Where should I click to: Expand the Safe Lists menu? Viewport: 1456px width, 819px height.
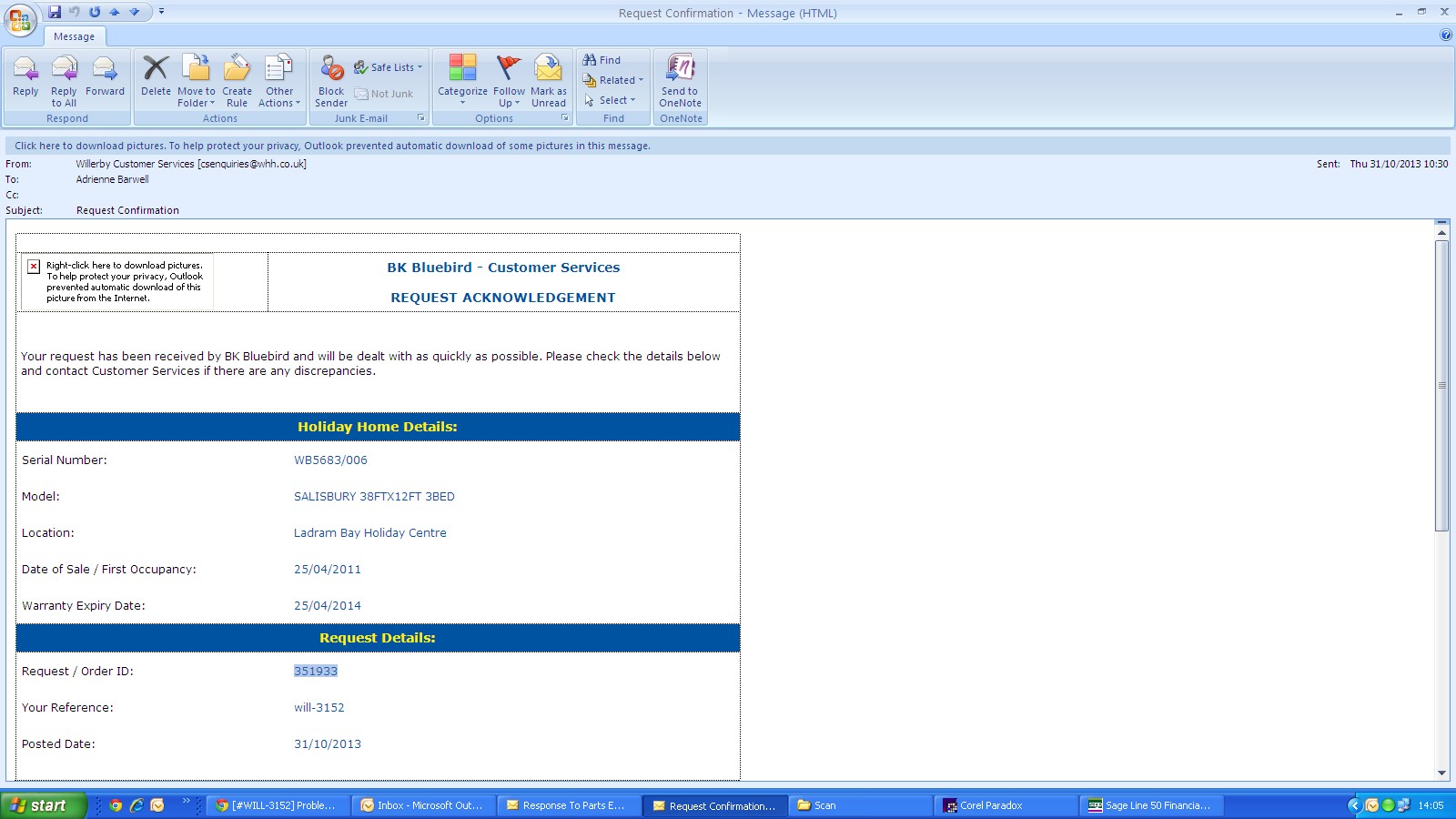pyautogui.click(x=389, y=67)
